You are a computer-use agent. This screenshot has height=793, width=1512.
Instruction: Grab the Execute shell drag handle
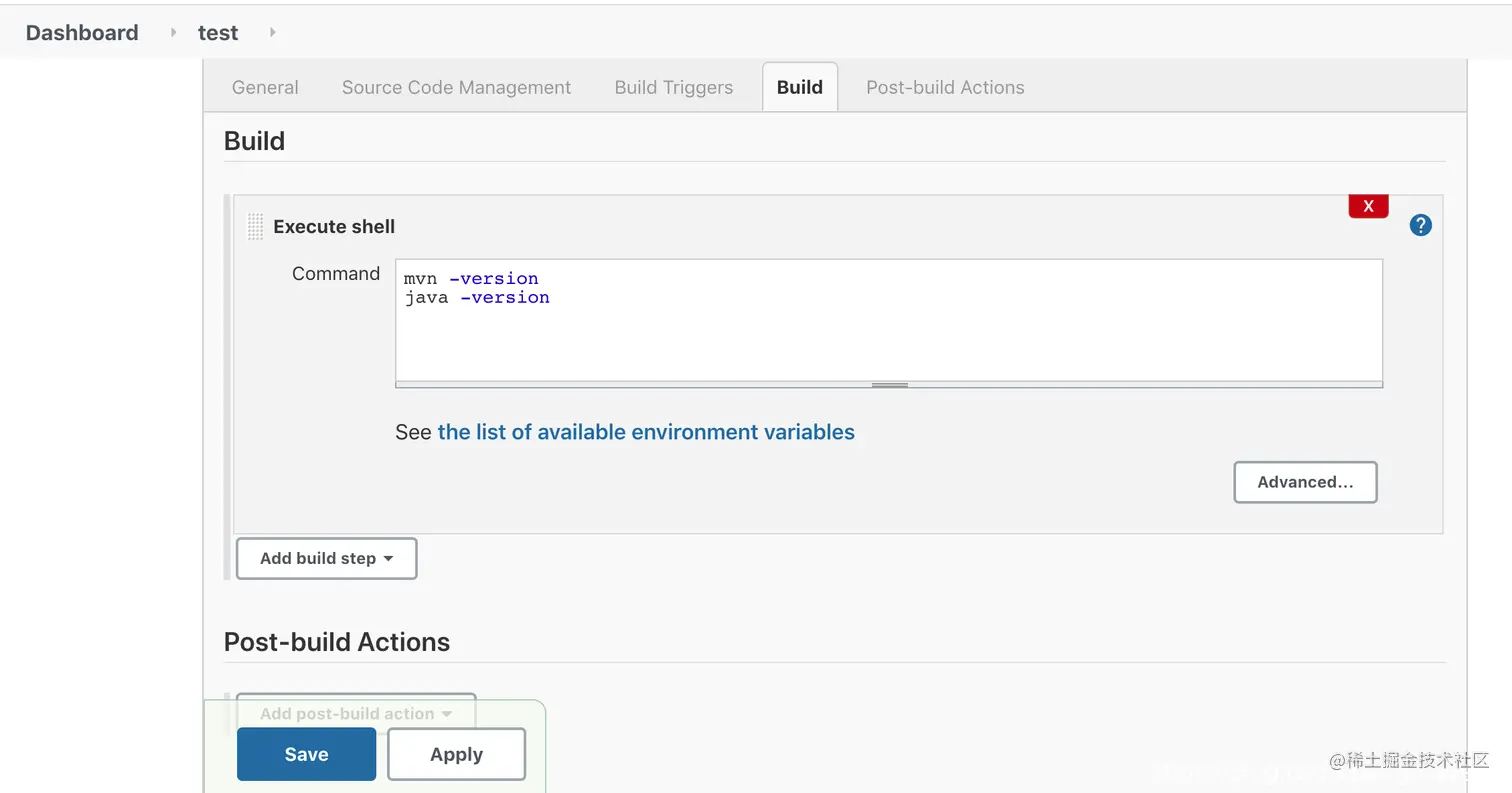tap(255, 226)
